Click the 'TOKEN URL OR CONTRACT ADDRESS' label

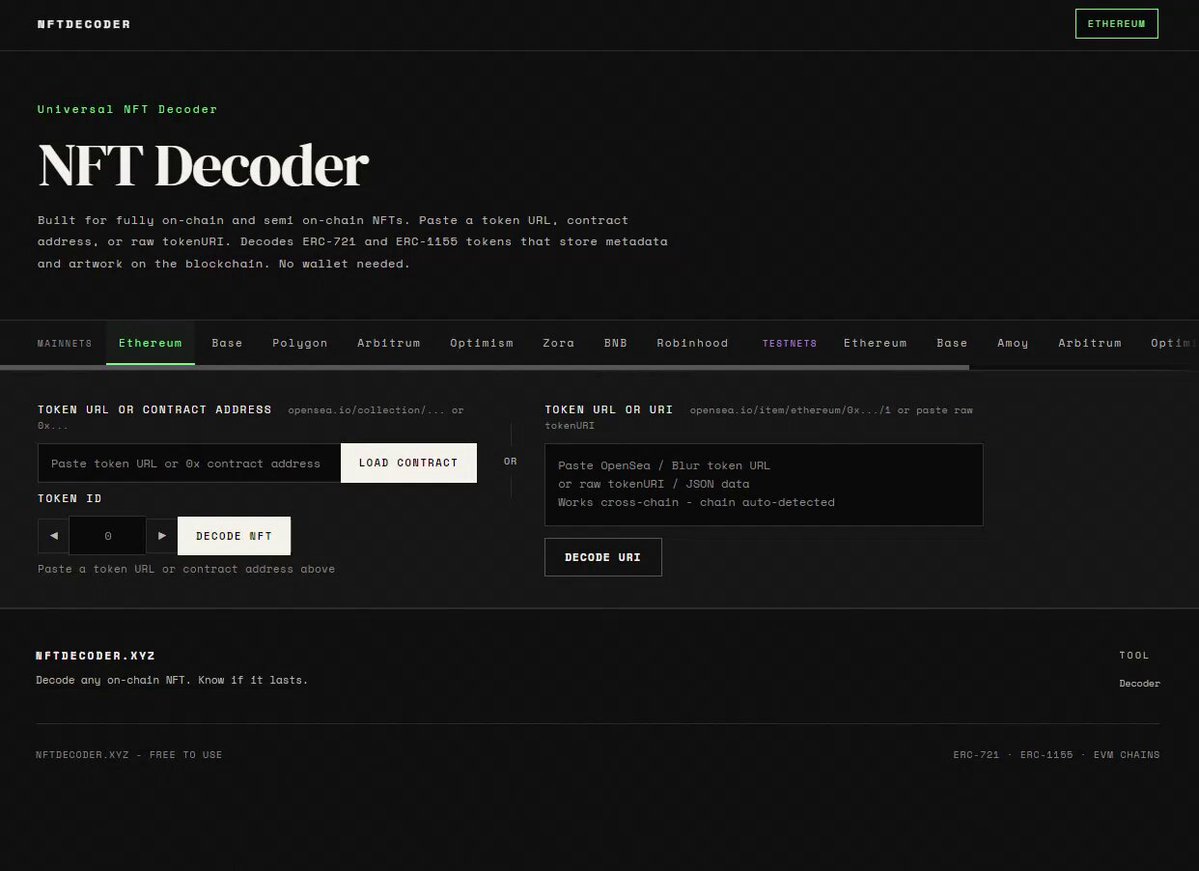point(154,409)
